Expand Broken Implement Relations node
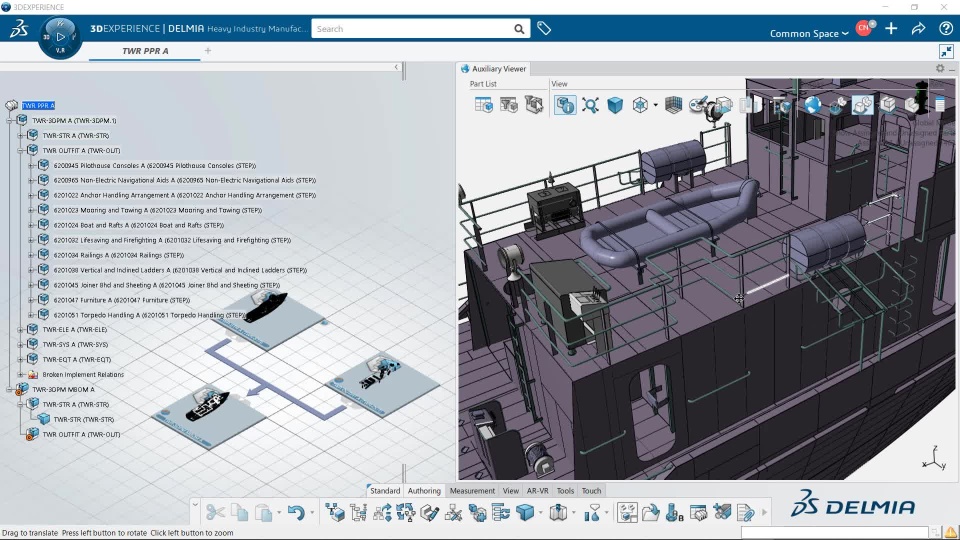Viewport: 960px width, 540px height. 20,374
